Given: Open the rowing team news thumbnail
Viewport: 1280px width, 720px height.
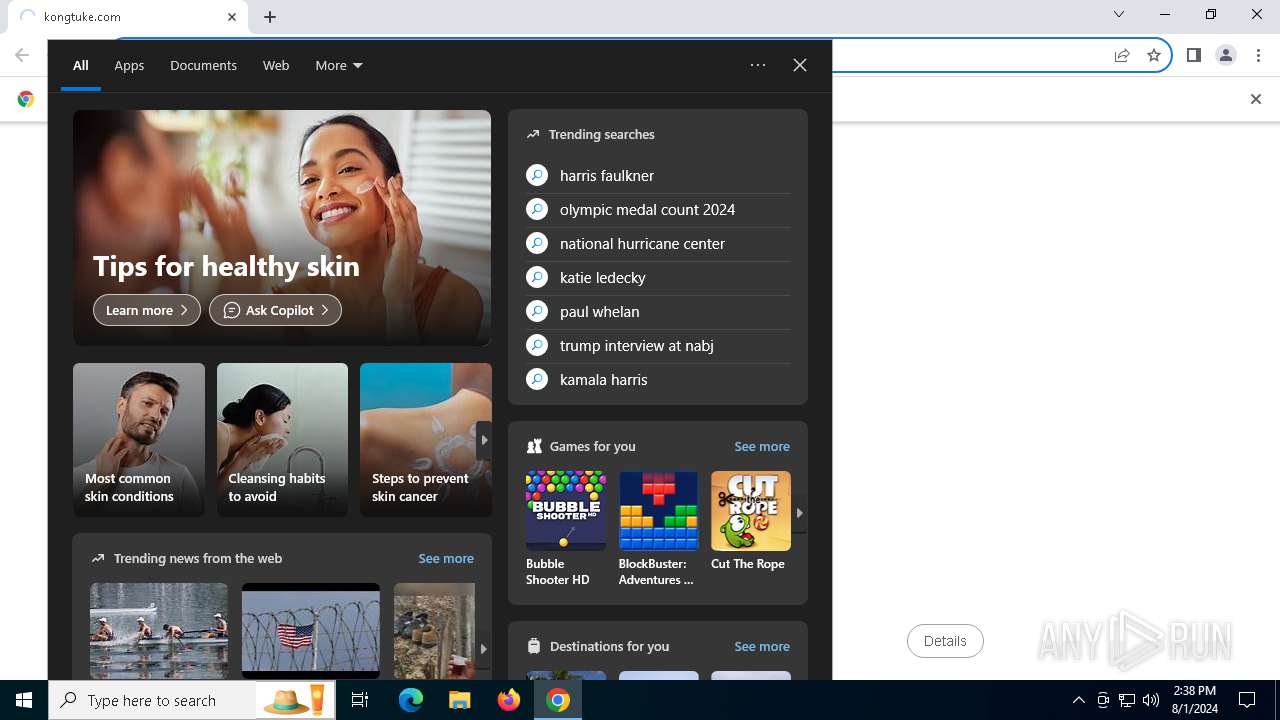Looking at the screenshot, I should coord(159,631).
